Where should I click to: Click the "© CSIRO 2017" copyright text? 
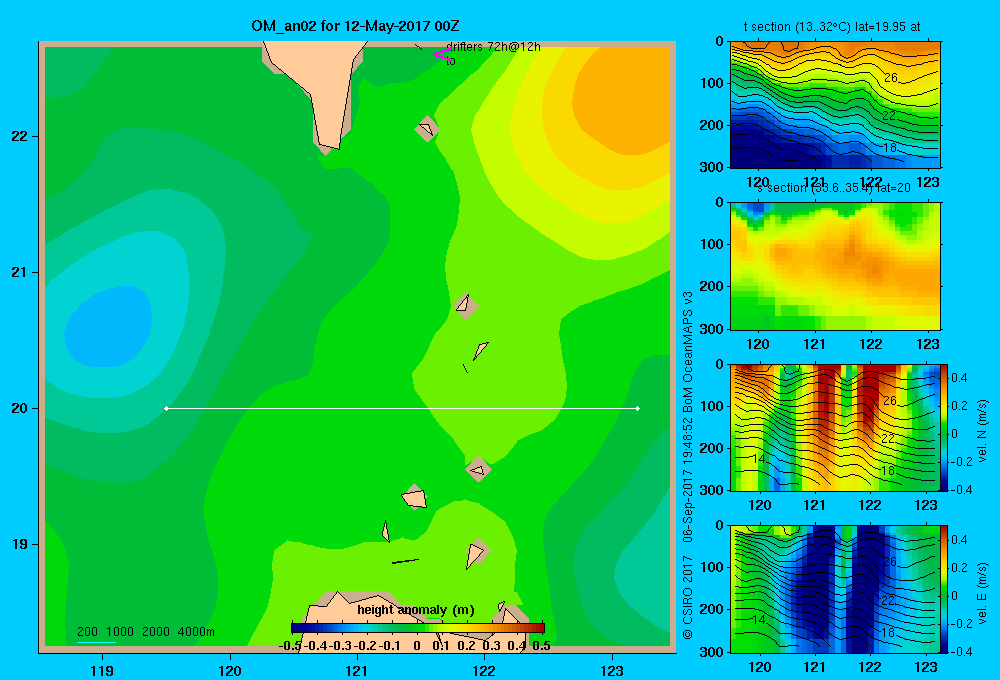click(688, 596)
